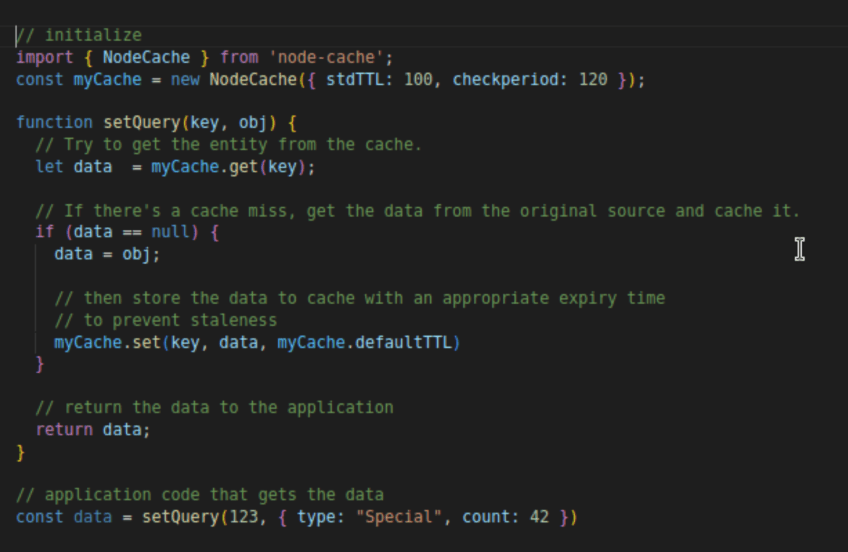Click the comment about a cache miss

(x=418, y=211)
